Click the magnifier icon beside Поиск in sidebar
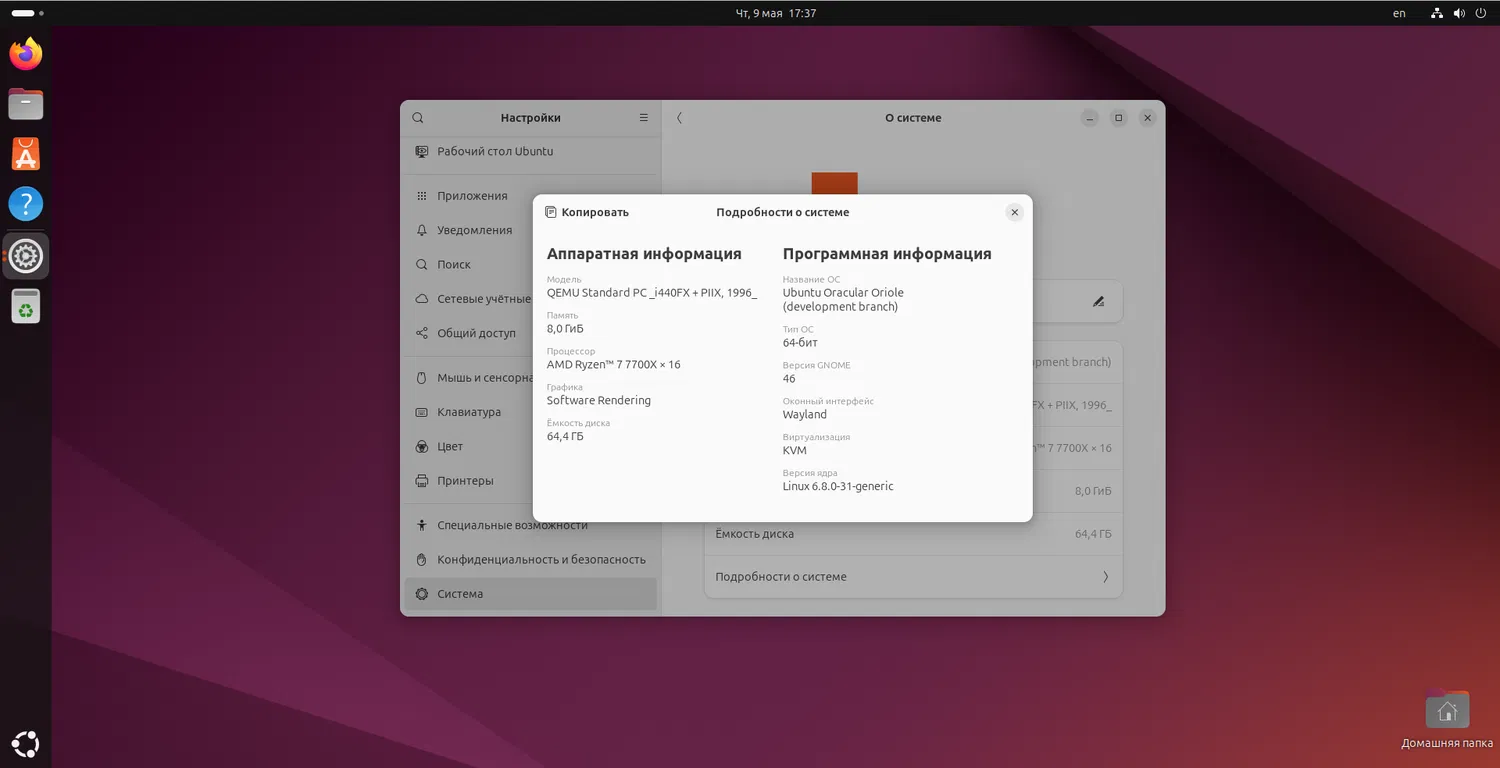 (422, 265)
